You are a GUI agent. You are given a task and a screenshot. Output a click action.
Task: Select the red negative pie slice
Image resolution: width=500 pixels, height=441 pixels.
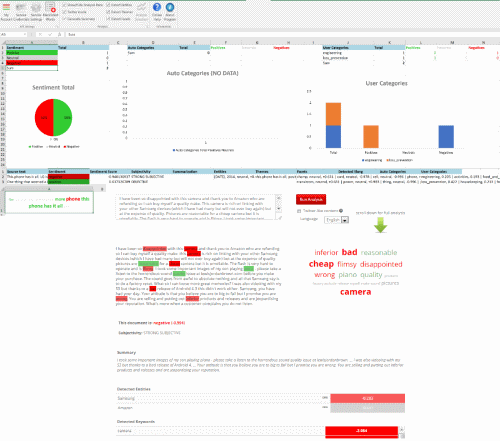tap(44, 117)
